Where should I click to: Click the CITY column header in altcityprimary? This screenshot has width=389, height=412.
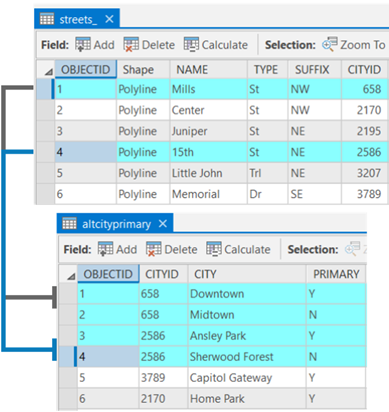pos(247,274)
